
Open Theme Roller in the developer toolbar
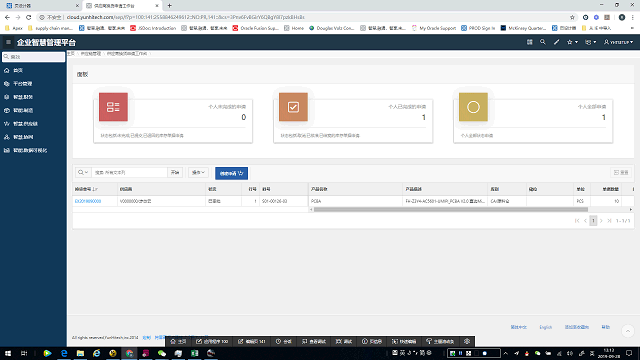coord(440,341)
